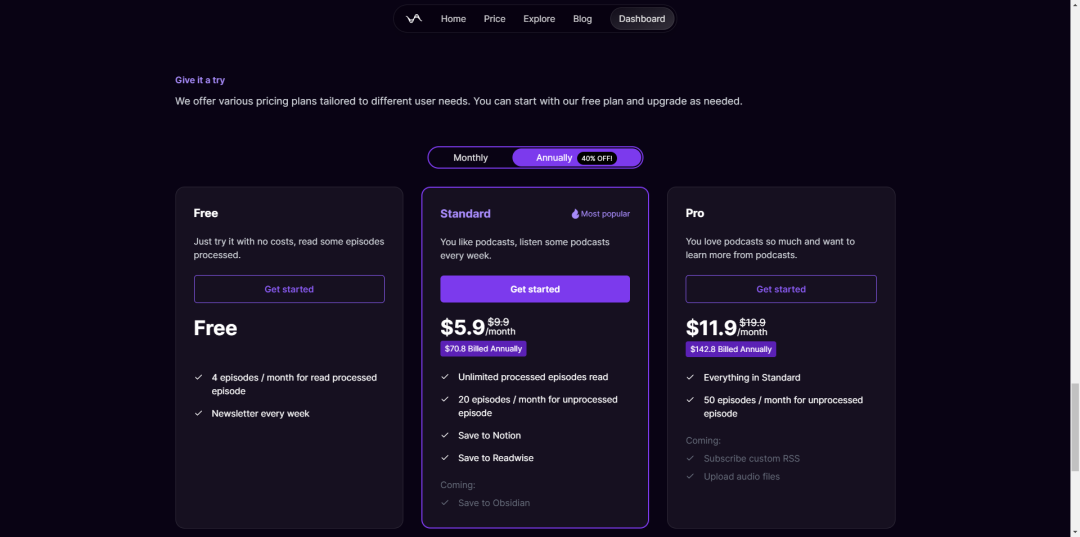Open the Dashboard button
This screenshot has height=537, width=1080.
[x=642, y=19]
